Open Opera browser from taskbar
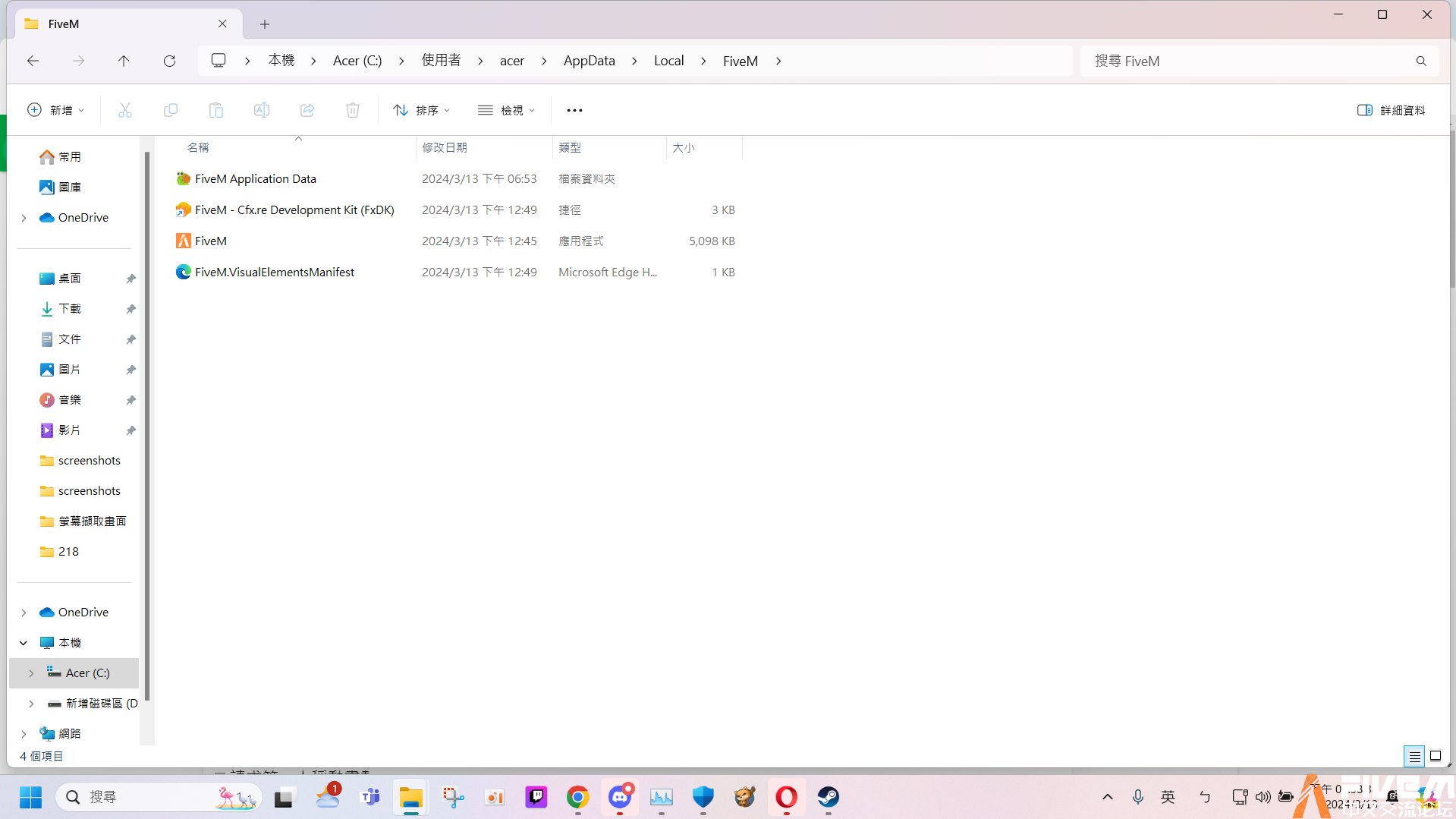Screen dimensions: 1456x819 coord(786,797)
